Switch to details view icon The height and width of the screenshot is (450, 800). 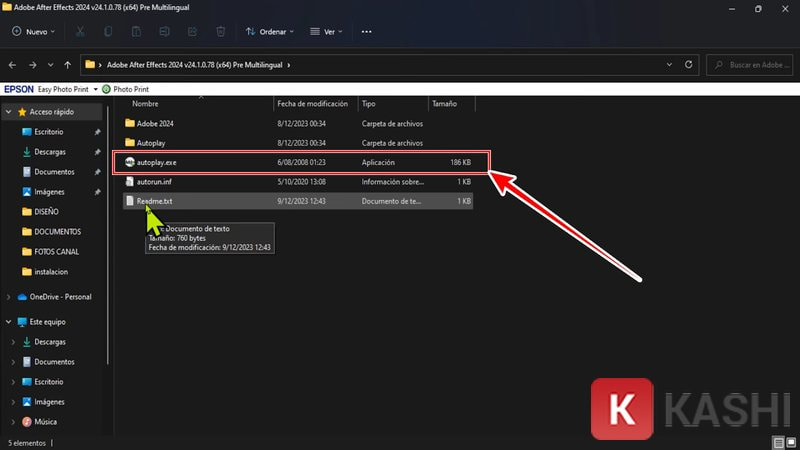779,442
